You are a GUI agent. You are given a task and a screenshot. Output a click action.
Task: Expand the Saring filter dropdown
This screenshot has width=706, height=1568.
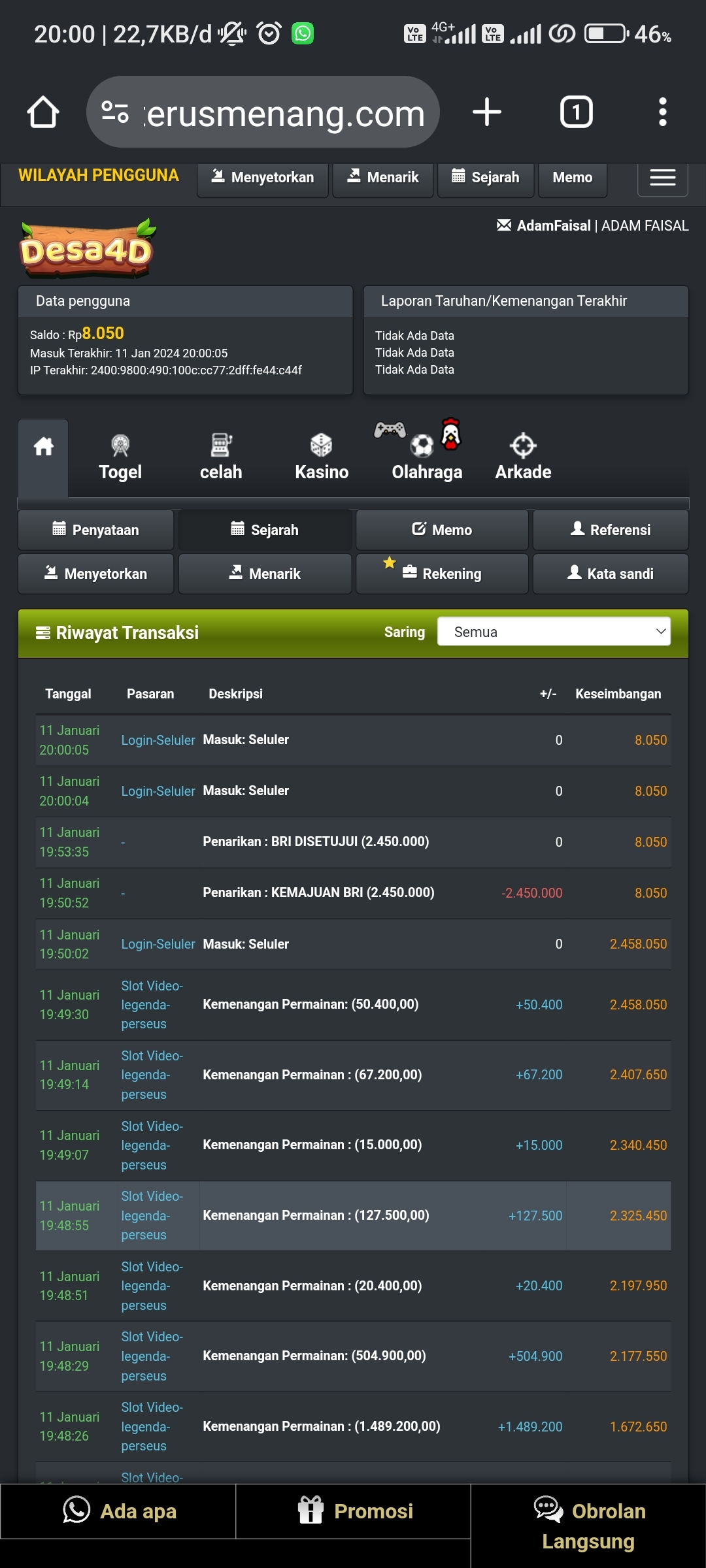point(554,632)
